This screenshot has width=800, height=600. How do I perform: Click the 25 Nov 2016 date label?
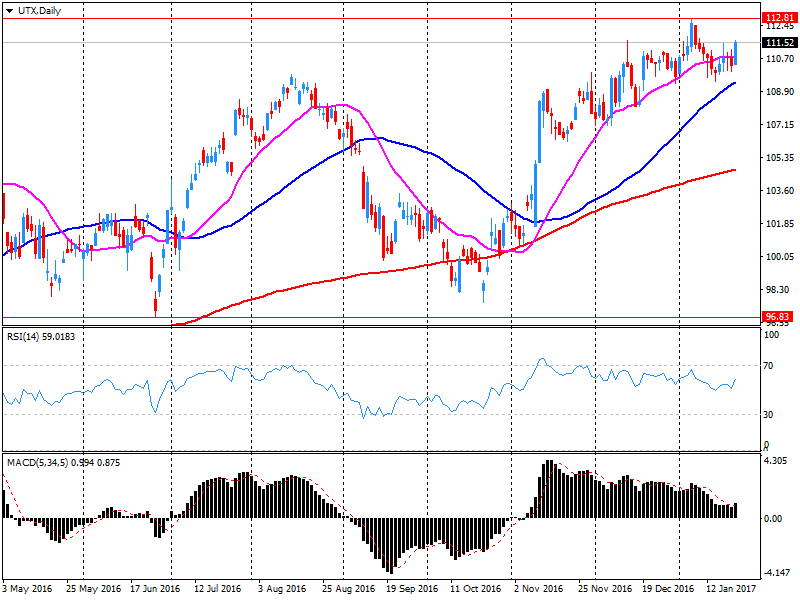(x=605, y=589)
